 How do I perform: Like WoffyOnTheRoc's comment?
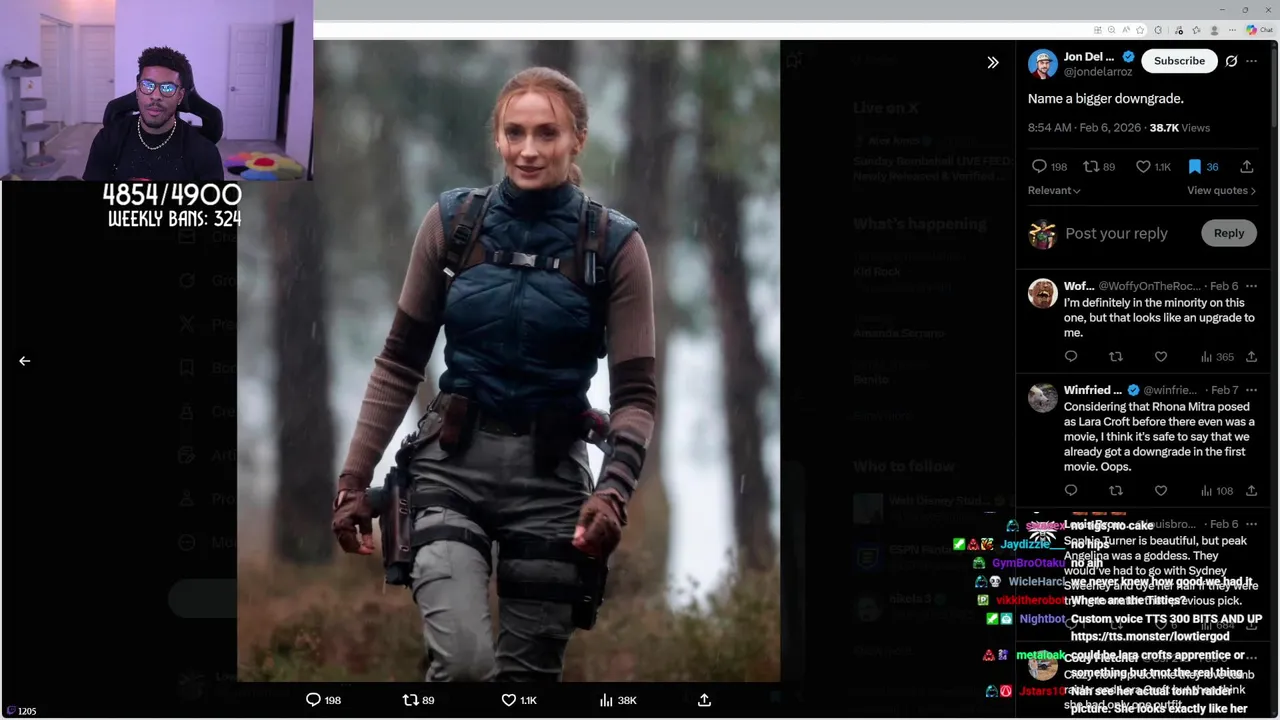(1161, 357)
